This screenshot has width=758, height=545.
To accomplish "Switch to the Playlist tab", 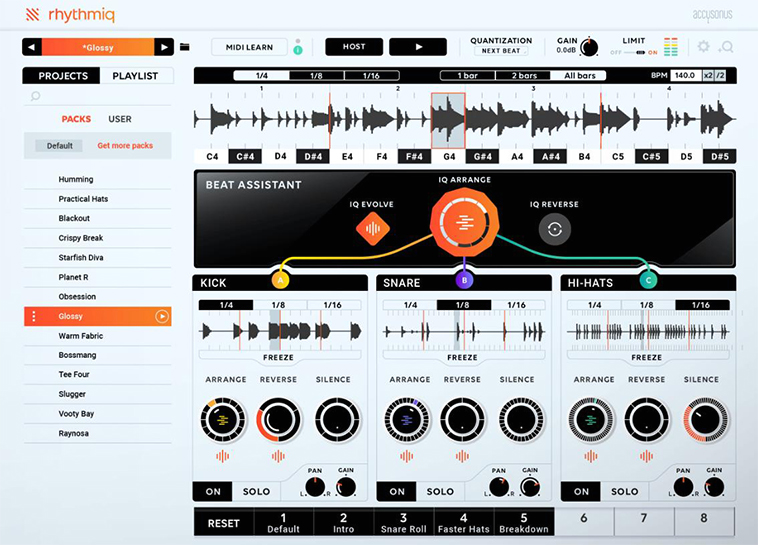I will [135, 76].
